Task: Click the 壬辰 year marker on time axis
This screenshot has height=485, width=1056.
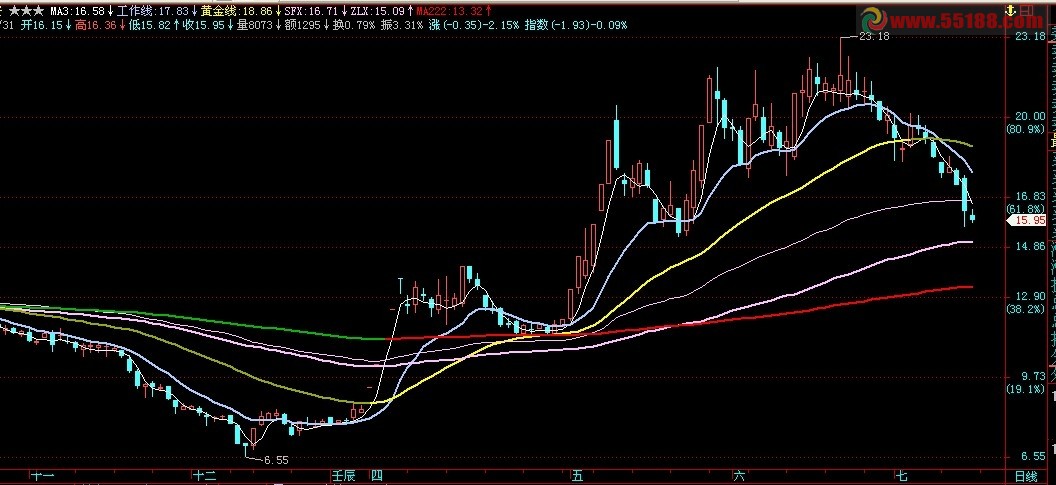Action: coord(343,476)
